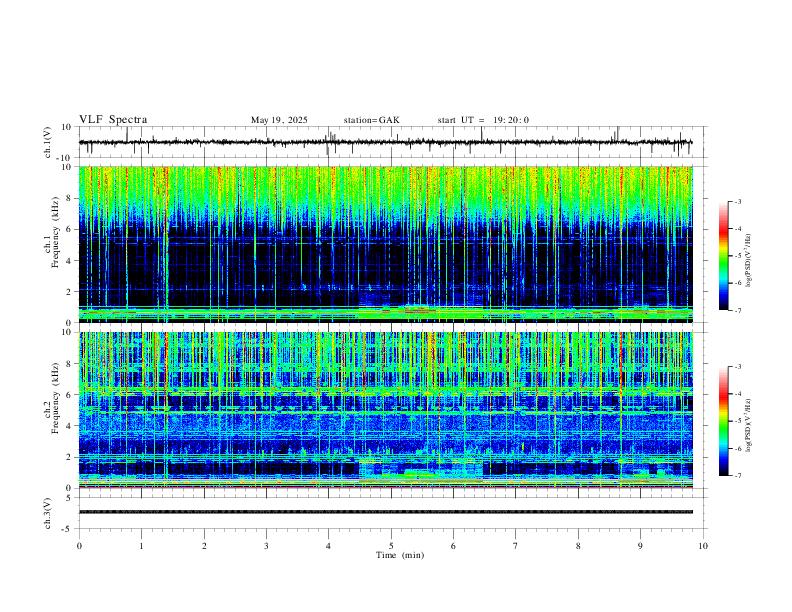792x612 pixels.
Task: Click the "6" kHz tick of ch.1 spectrogram
Action: [70, 229]
